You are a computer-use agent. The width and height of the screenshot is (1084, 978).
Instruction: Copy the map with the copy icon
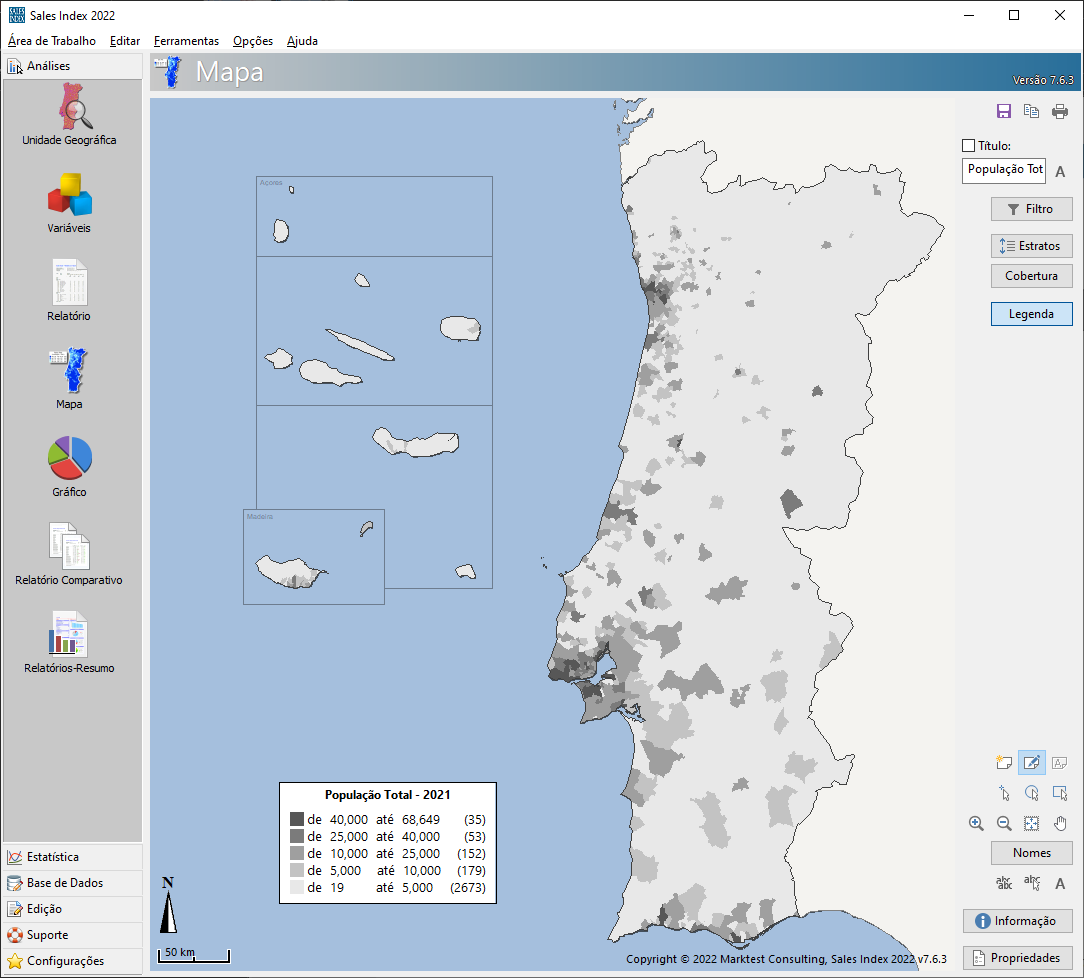click(x=1032, y=111)
